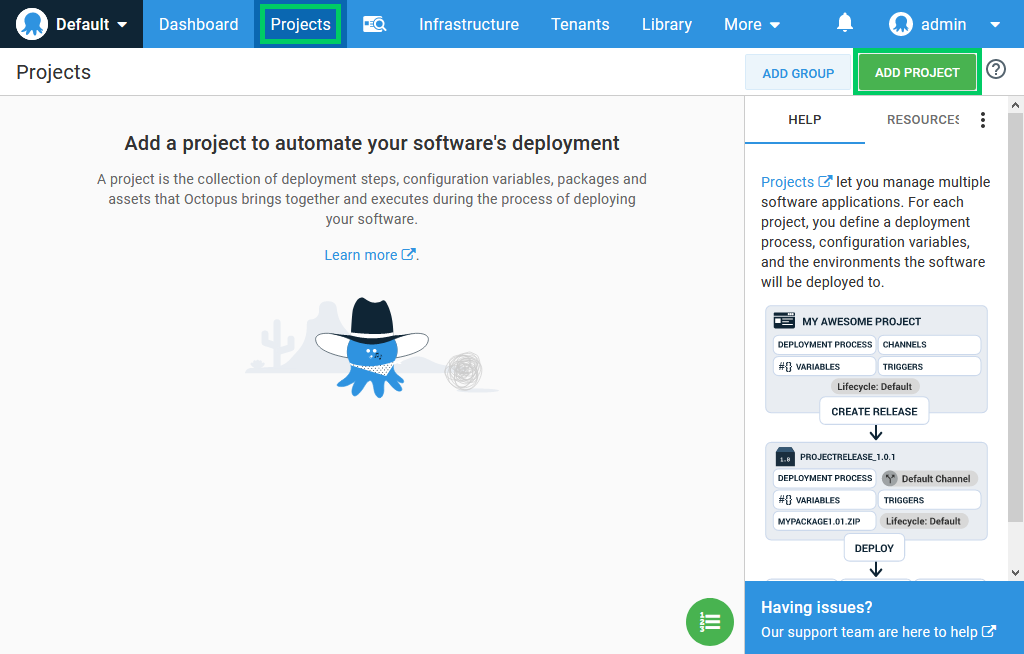Click the 'Having issues?' heading
The width and height of the screenshot is (1024, 654).
point(816,607)
